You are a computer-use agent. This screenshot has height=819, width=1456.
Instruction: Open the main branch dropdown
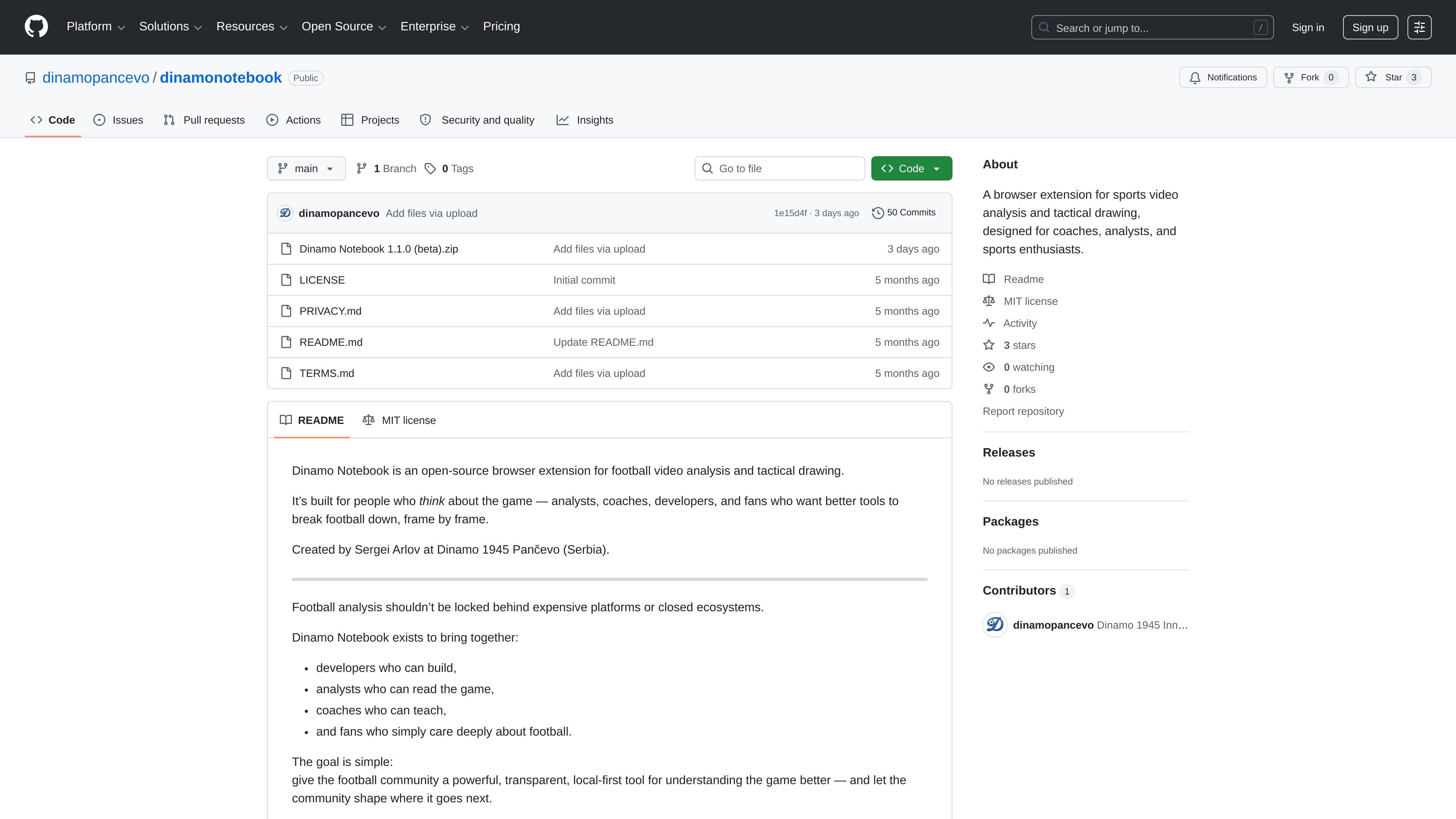pyautogui.click(x=306, y=168)
